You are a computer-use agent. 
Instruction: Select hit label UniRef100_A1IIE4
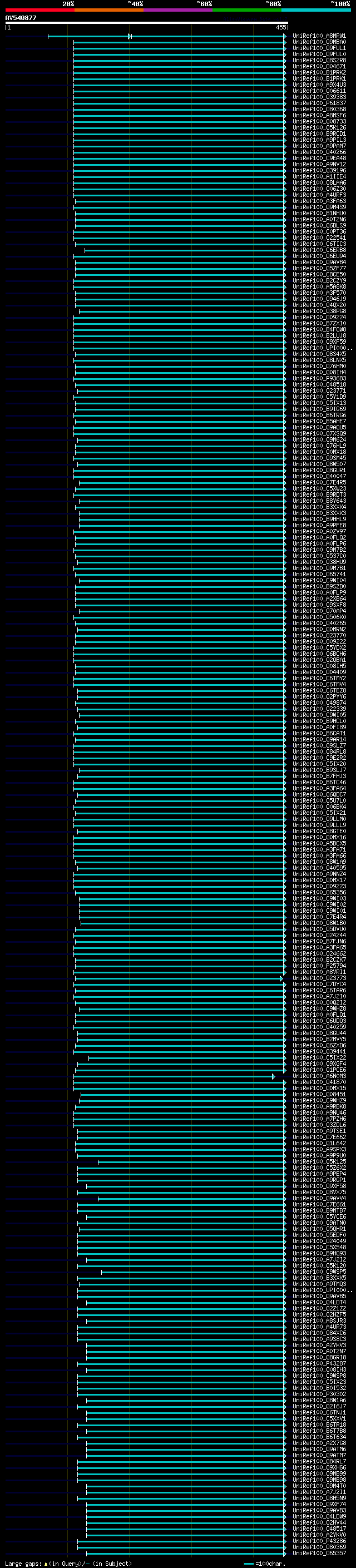[x=319, y=176]
